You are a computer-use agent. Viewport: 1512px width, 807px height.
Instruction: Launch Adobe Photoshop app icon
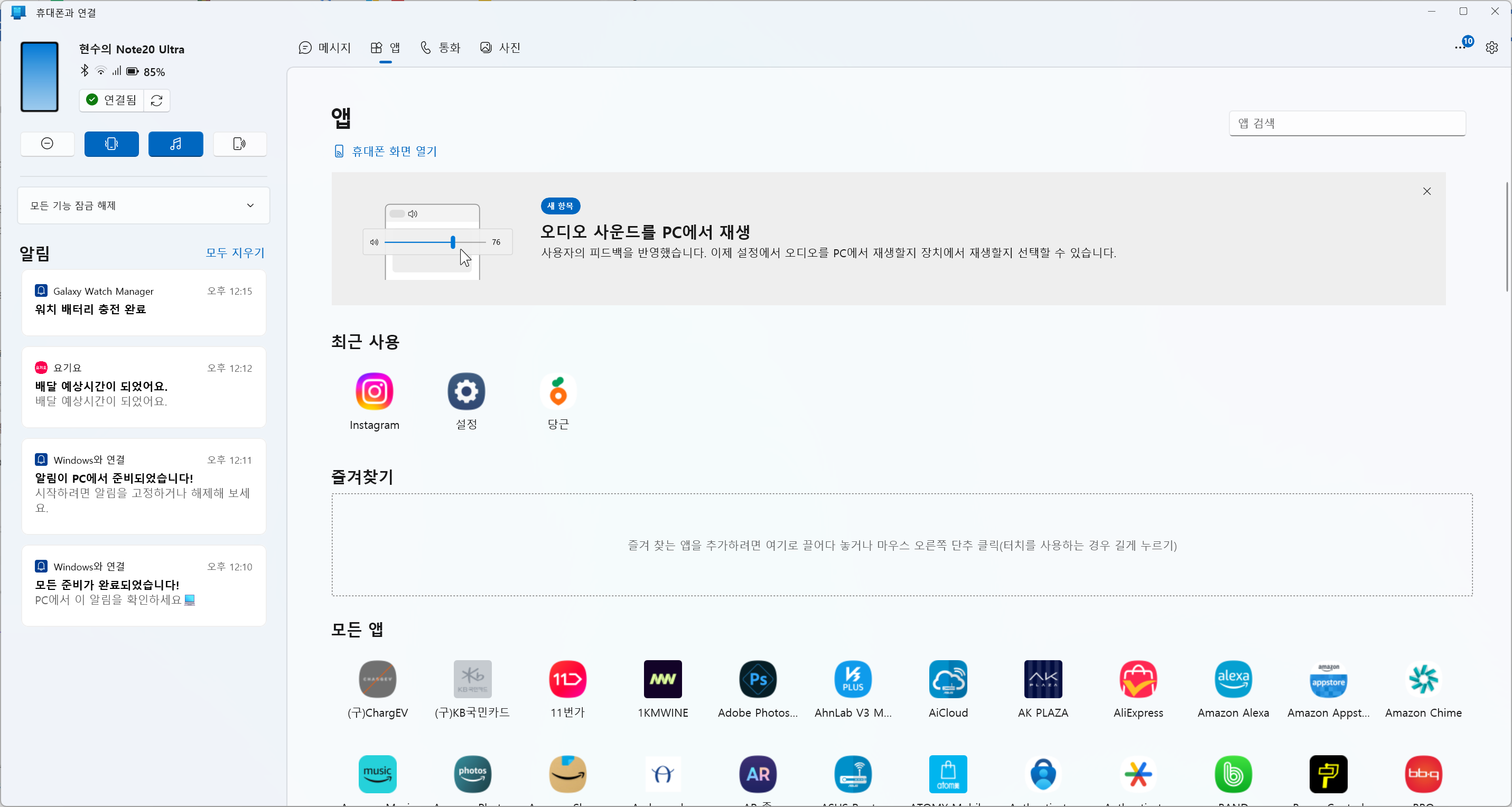pos(758,679)
